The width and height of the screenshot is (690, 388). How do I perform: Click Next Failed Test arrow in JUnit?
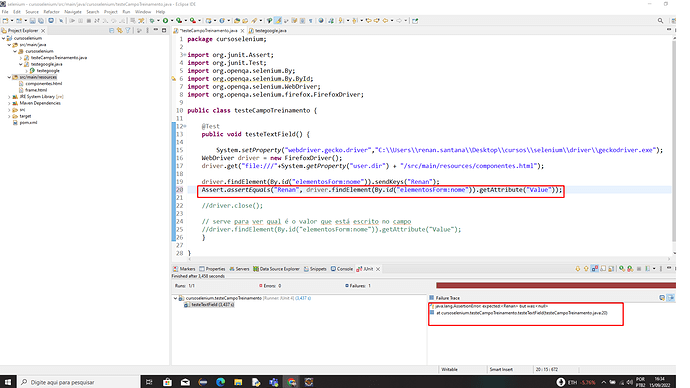(x=578, y=268)
